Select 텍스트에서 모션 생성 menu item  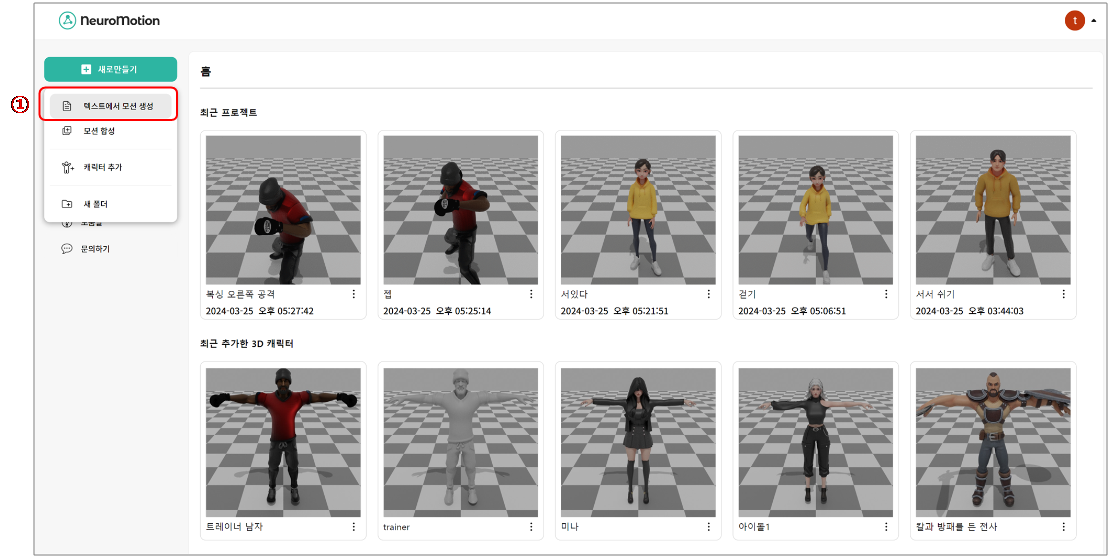[x=110, y=106]
